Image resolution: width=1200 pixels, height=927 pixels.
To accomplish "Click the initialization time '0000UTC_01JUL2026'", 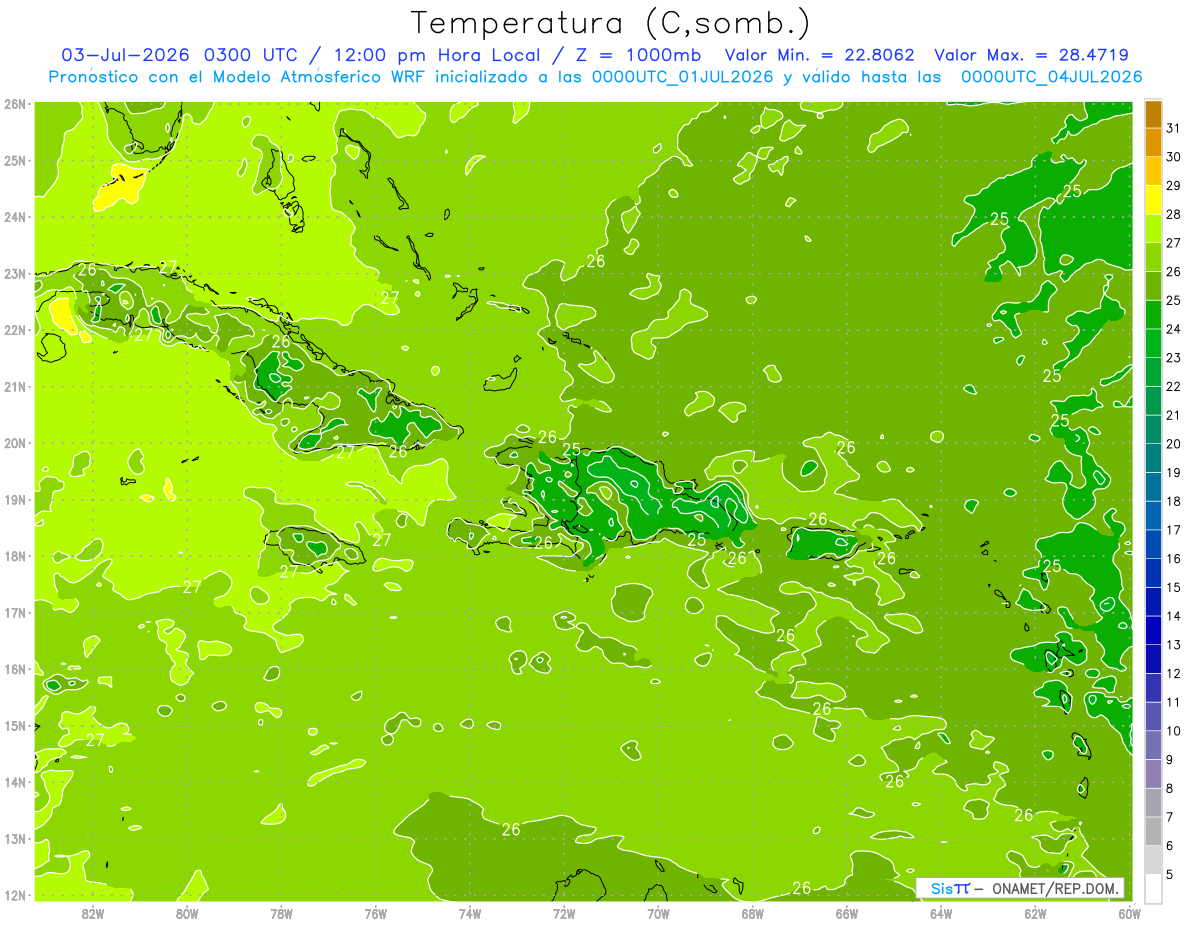I will point(683,77).
